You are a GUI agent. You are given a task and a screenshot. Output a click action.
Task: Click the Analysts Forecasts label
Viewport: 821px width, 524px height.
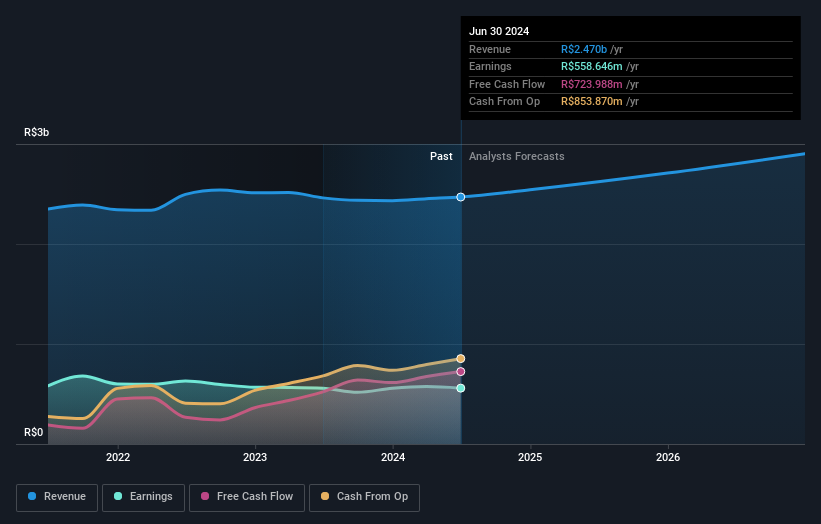coord(517,157)
